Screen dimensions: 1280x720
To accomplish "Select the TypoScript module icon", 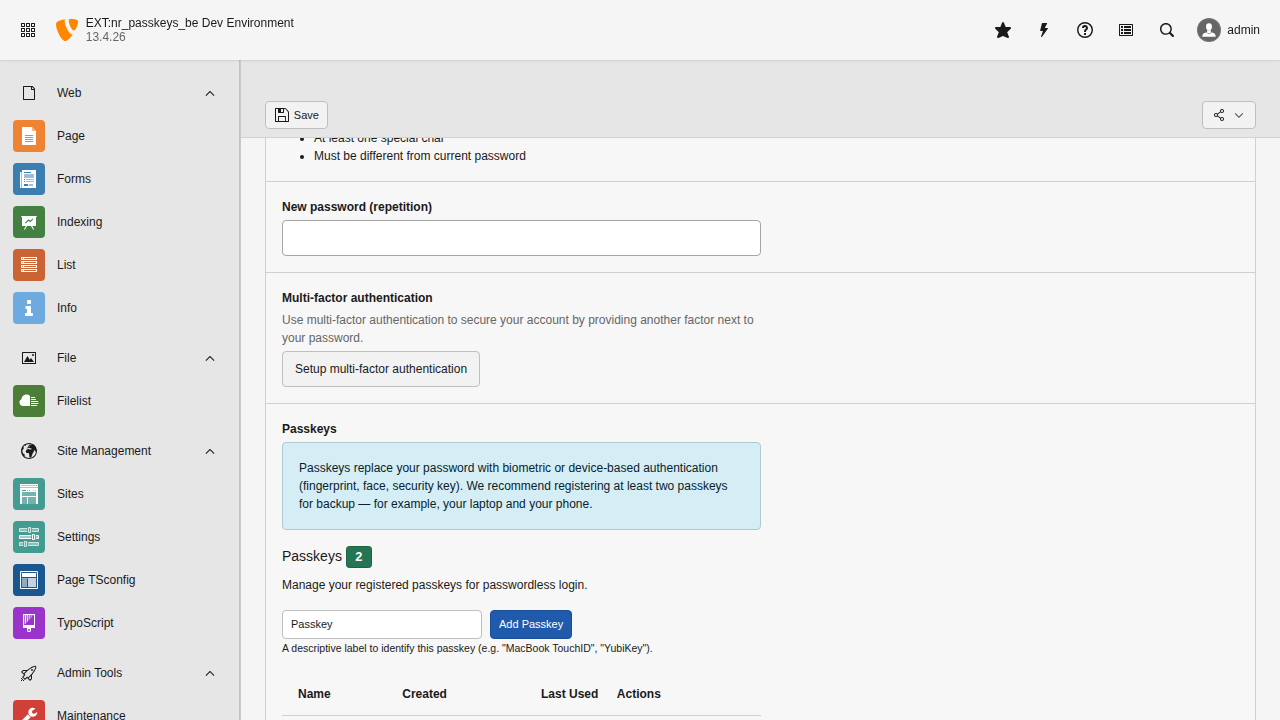I will [x=29, y=622].
